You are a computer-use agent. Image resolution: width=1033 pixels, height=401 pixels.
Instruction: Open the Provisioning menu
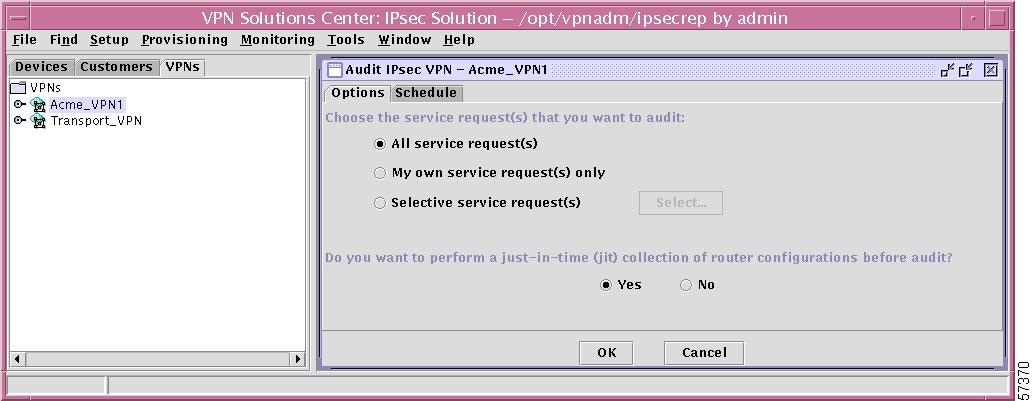184,40
